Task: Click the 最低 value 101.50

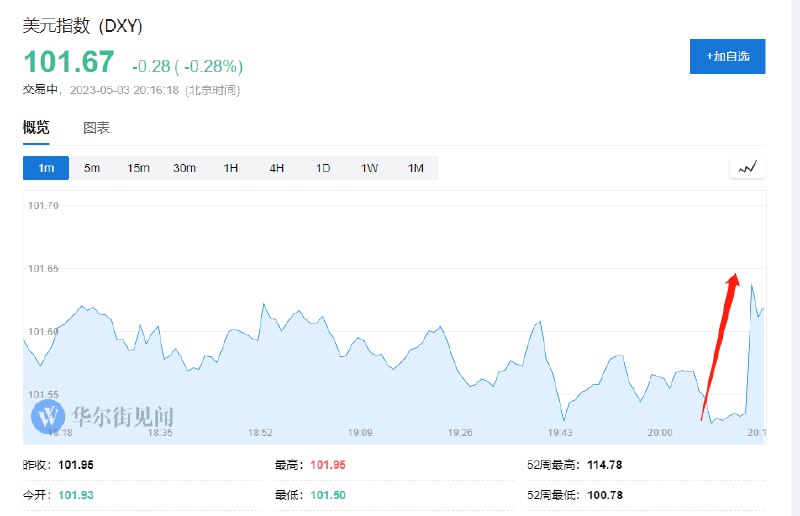Action: pos(328,495)
